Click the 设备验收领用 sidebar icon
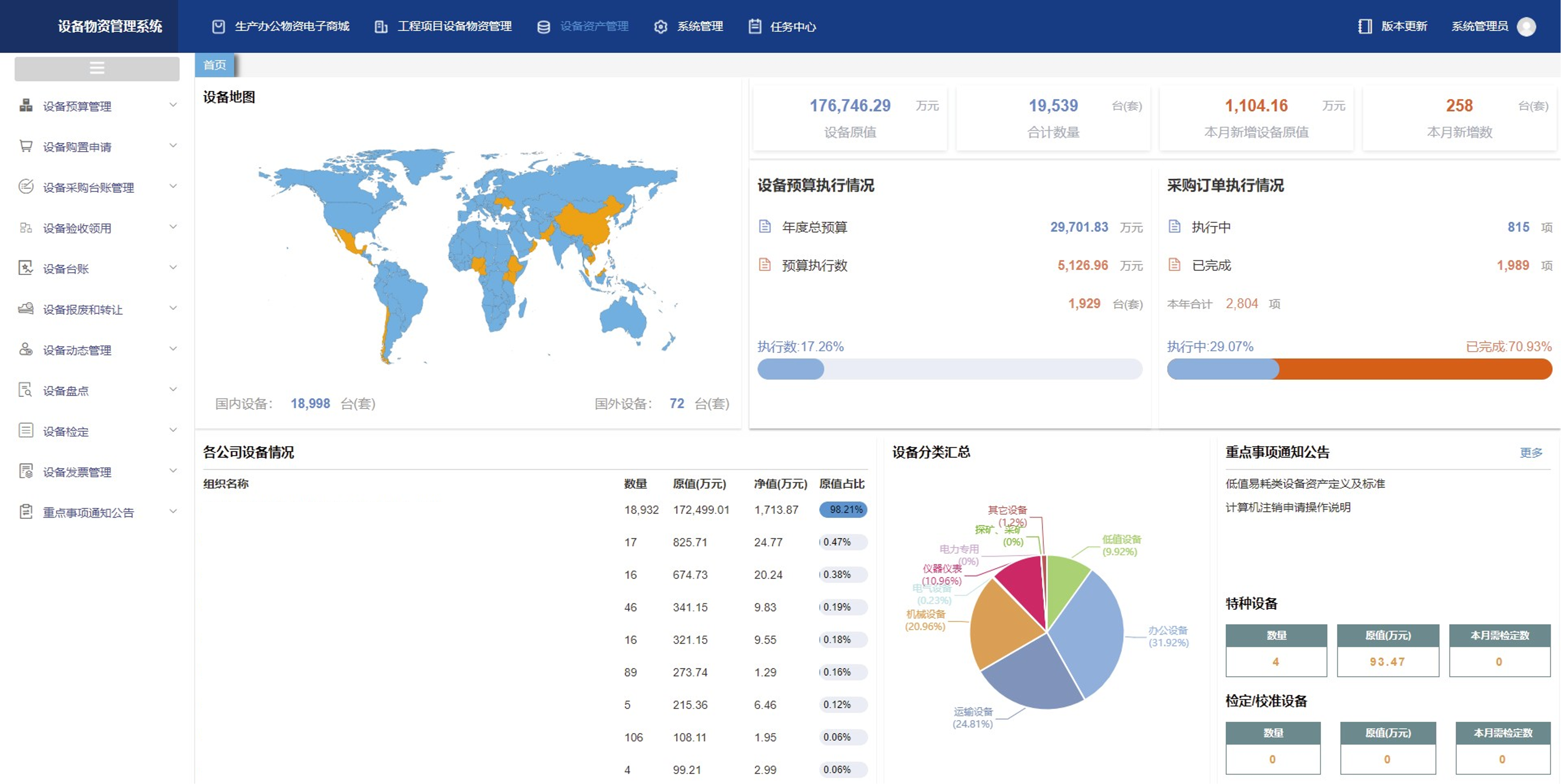The height and width of the screenshot is (784, 1561). (25, 227)
